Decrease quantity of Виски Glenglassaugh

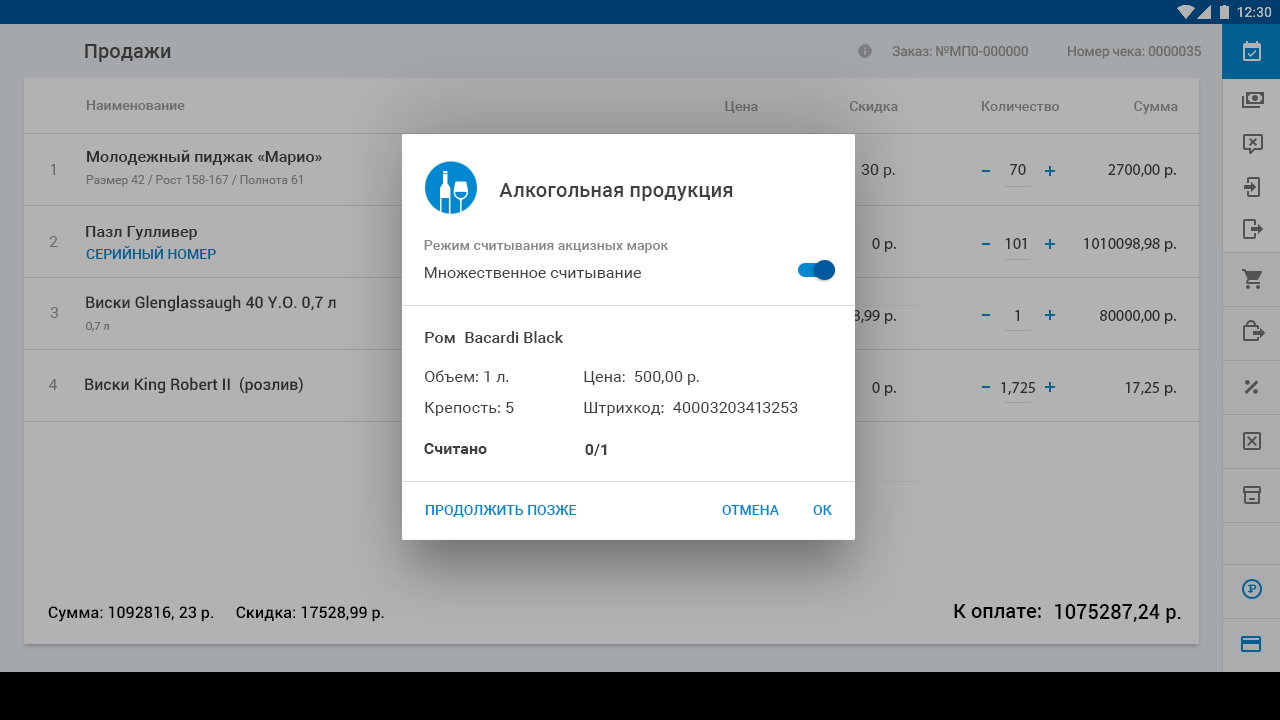coord(986,315)
